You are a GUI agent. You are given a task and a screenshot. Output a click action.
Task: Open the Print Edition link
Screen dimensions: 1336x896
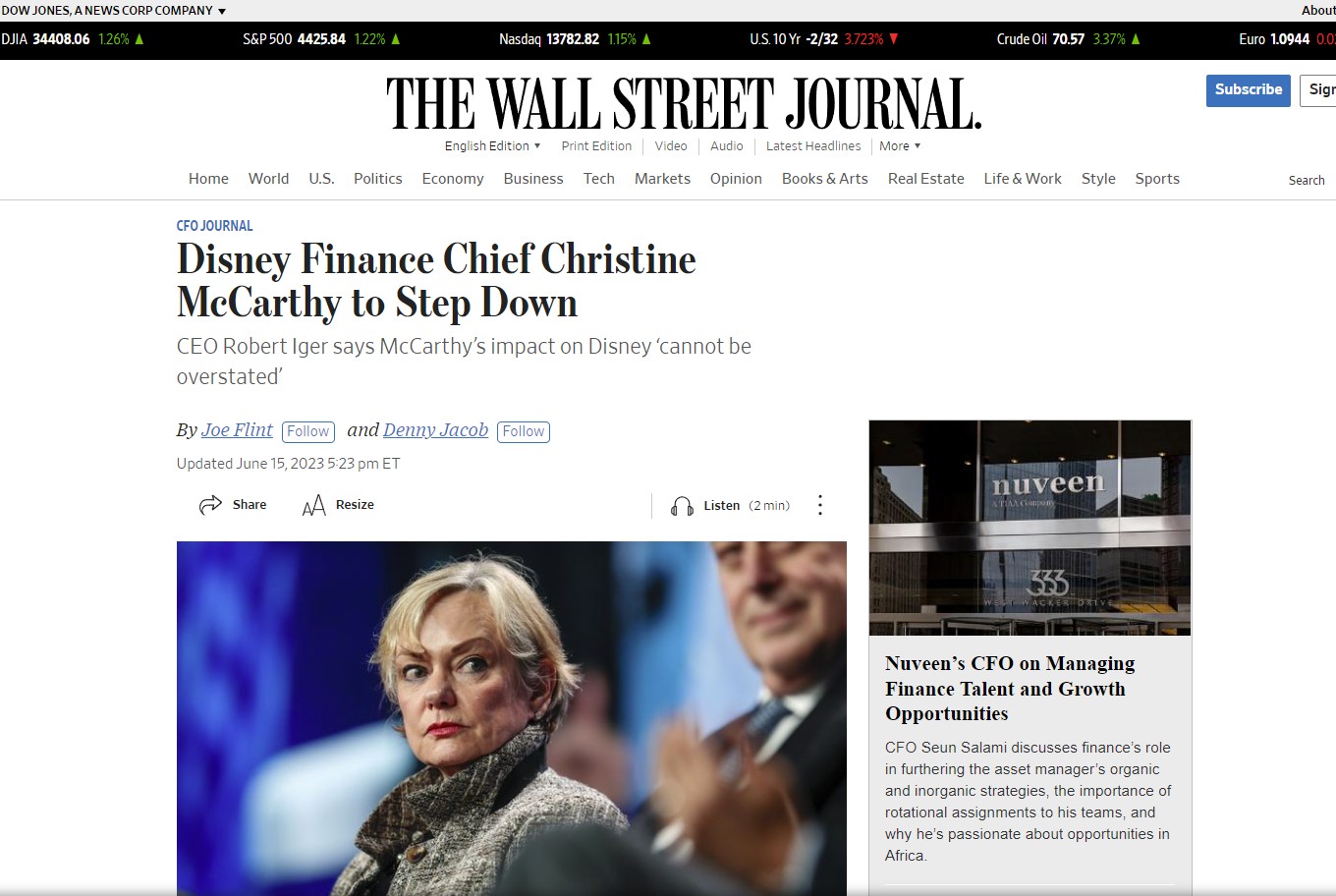tap(596, 146)
